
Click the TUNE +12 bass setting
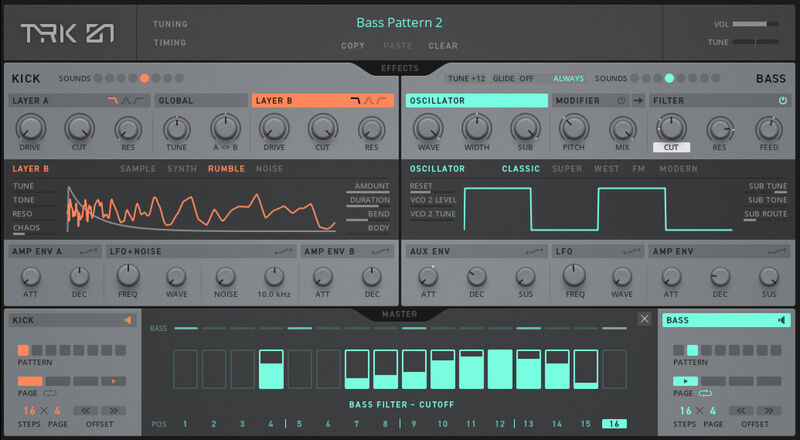coord(466,78)
